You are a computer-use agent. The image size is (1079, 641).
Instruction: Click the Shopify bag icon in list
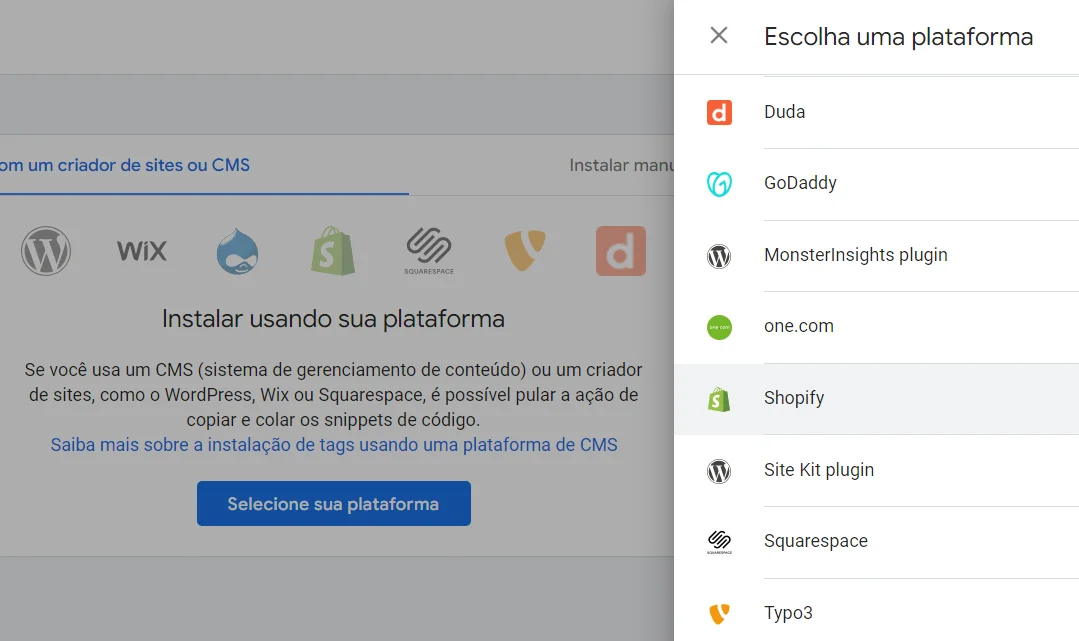pos(719,399)
